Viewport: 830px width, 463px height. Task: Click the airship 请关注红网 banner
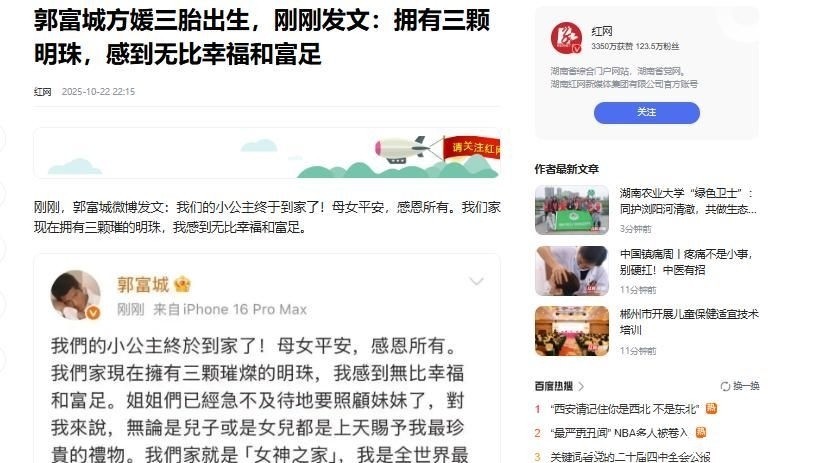click(x=267, y=153)
